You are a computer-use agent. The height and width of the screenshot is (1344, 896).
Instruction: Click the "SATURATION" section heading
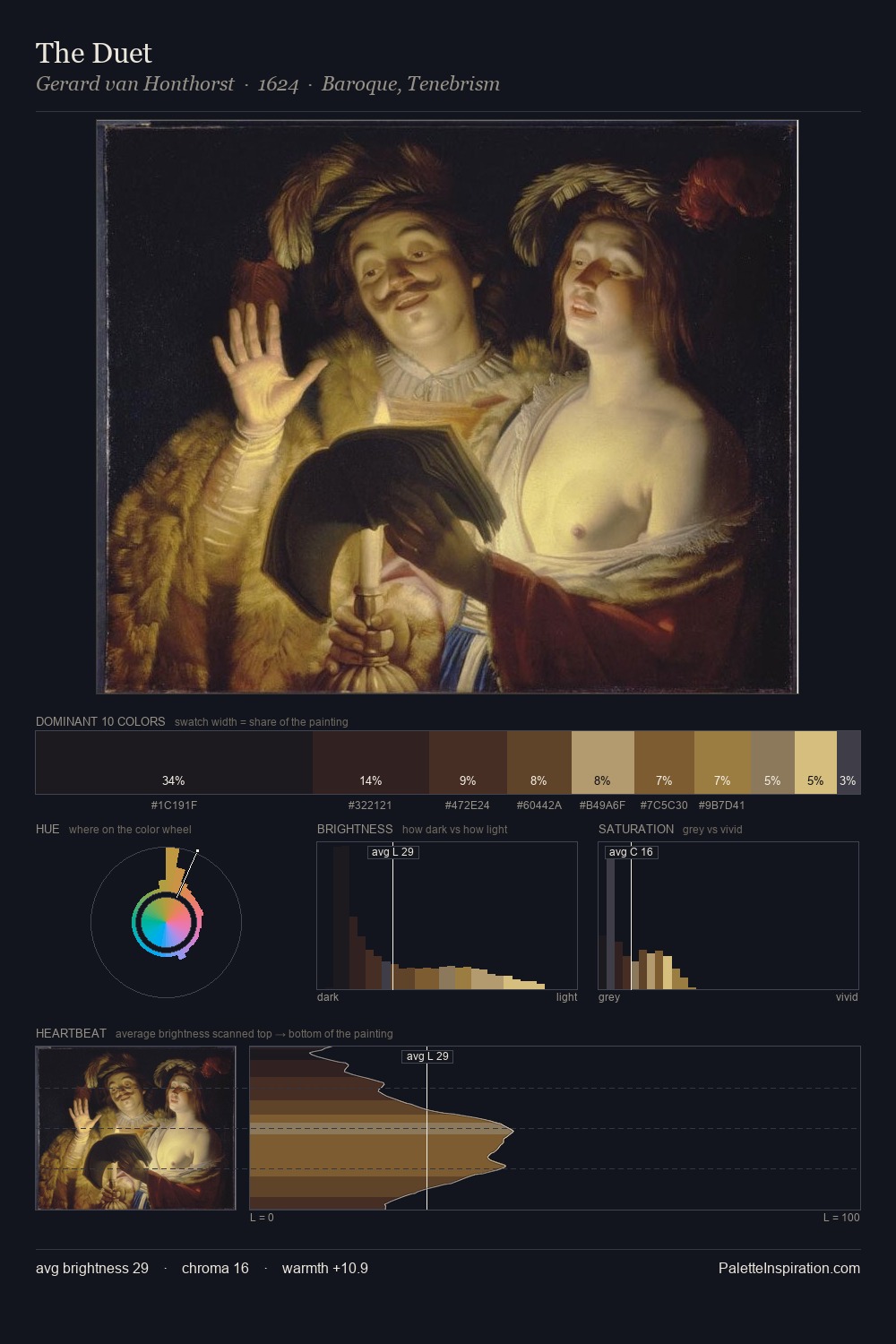(x=636, y=829)
